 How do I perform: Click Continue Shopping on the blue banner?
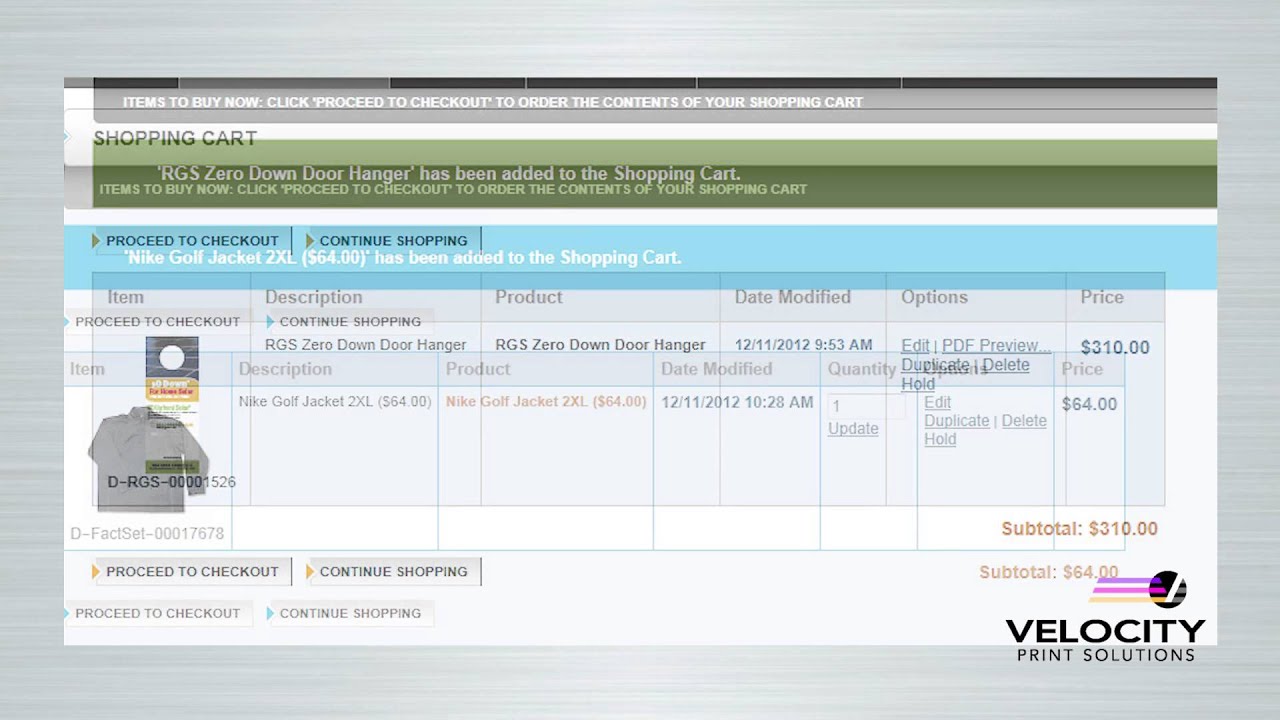coord(393,241)
